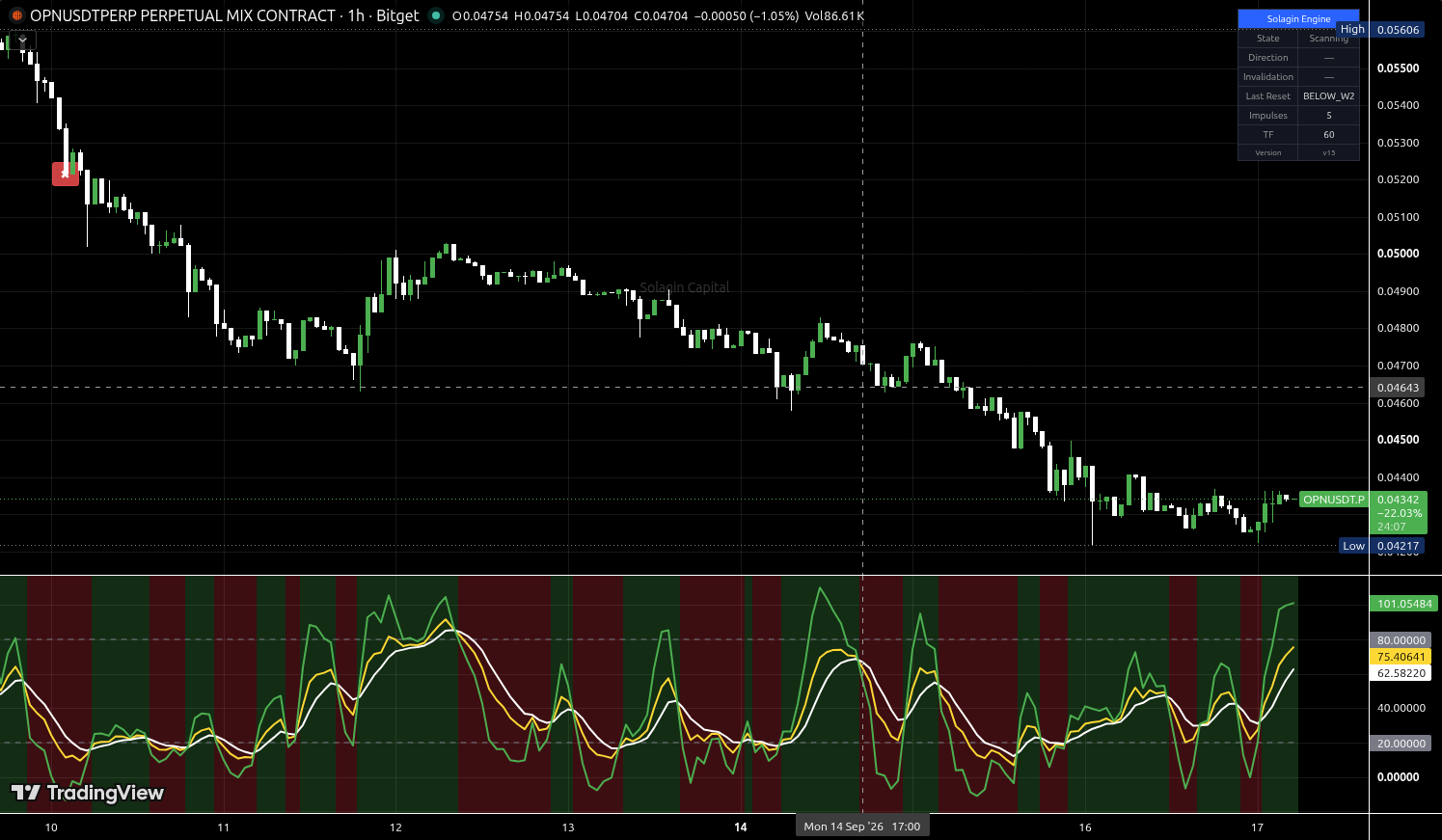Click the green indicator value 101.05484
The height and width of the screenshot is (840, 1442).
1404,604
